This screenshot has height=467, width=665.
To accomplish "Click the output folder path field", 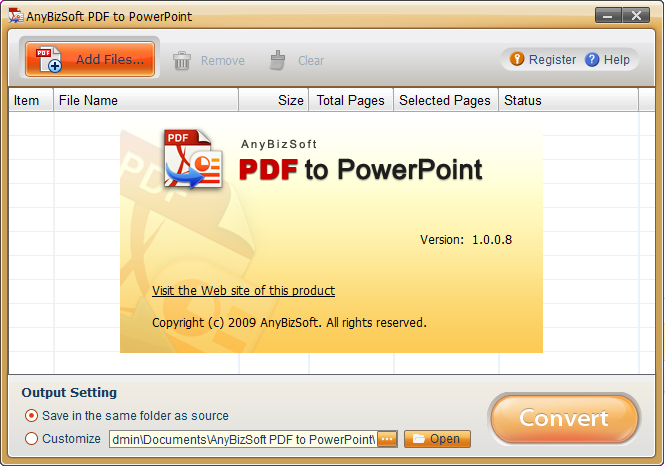I will point(243,439).
